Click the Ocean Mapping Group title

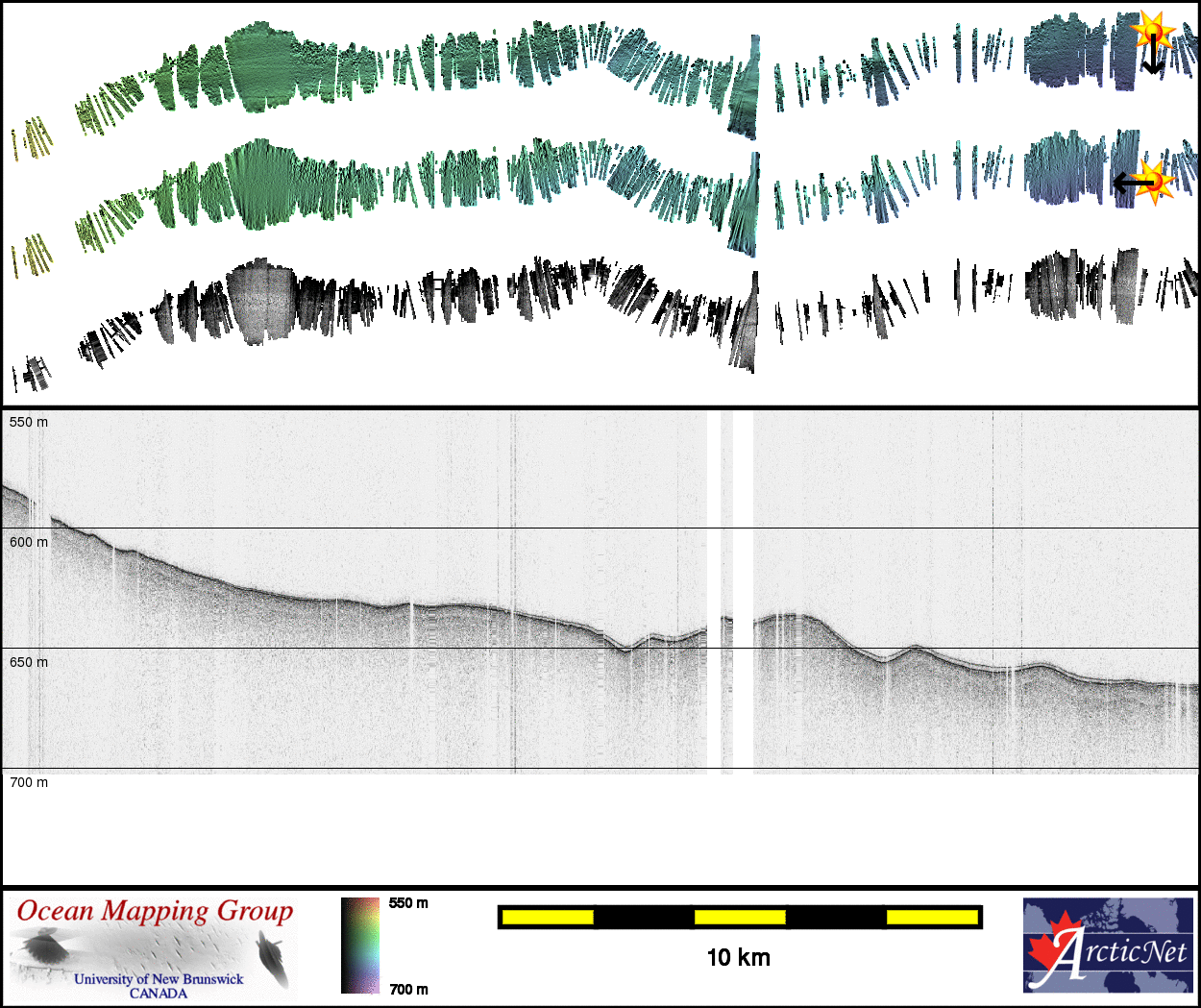[155, 911]
